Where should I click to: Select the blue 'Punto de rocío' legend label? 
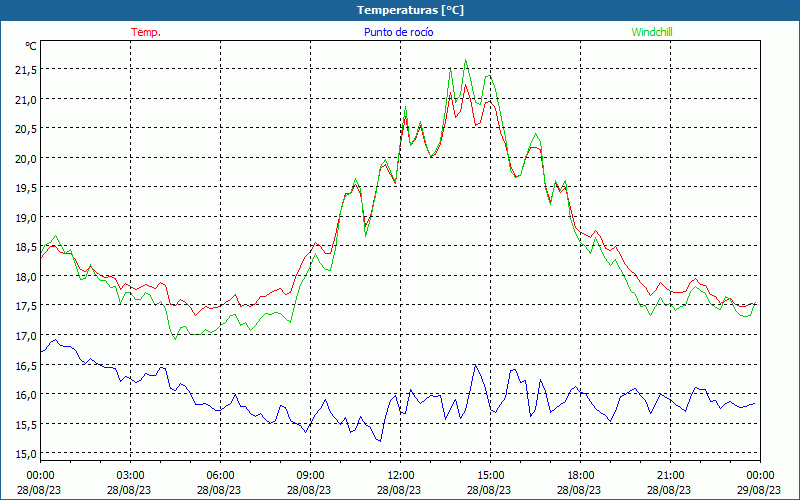[398, 32]
